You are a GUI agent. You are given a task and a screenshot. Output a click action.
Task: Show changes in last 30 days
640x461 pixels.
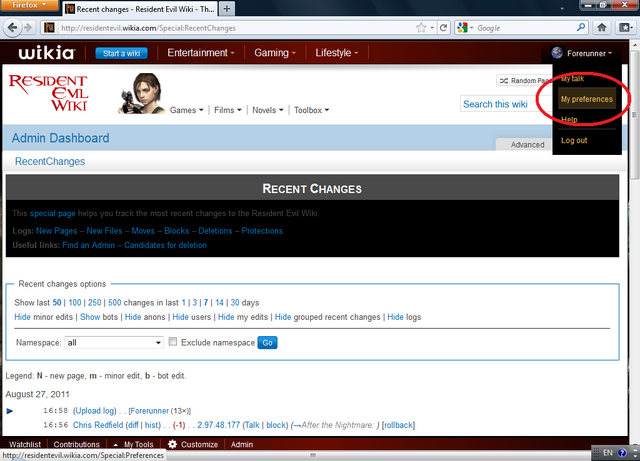point(235,303)
